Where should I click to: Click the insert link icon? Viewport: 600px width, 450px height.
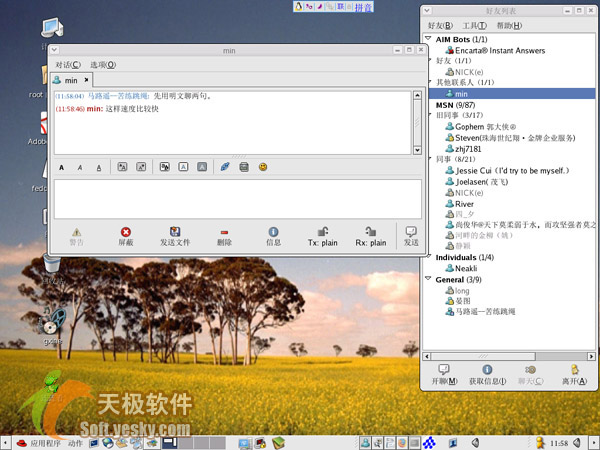pos(225,166)
